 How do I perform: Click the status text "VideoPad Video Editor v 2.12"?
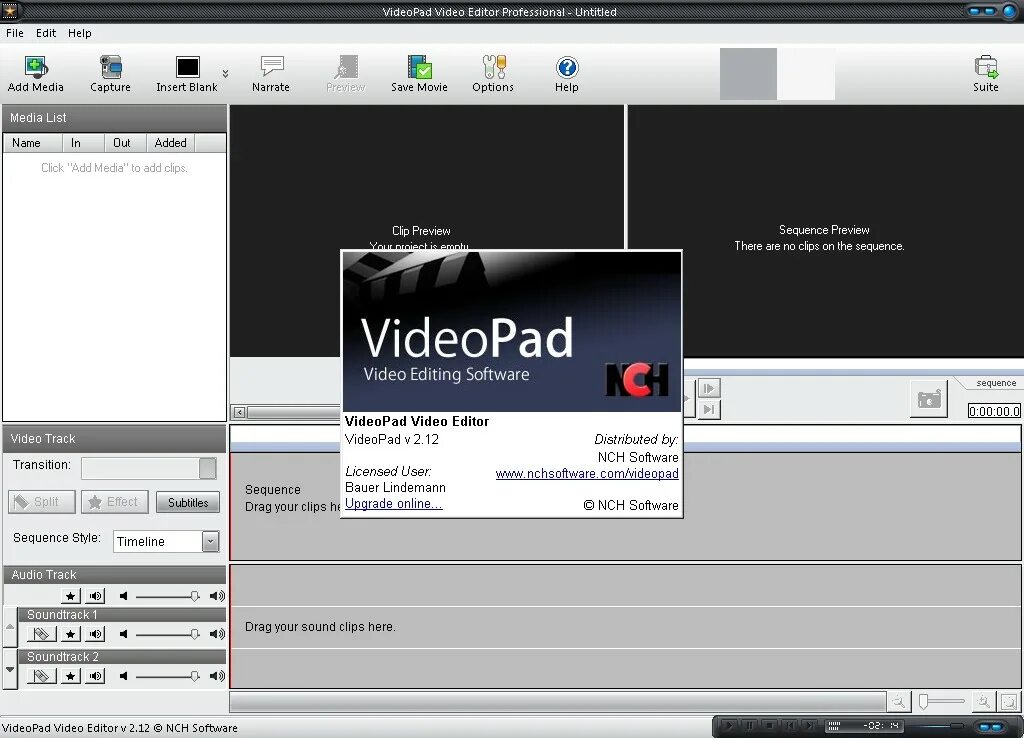coord(76,728)
